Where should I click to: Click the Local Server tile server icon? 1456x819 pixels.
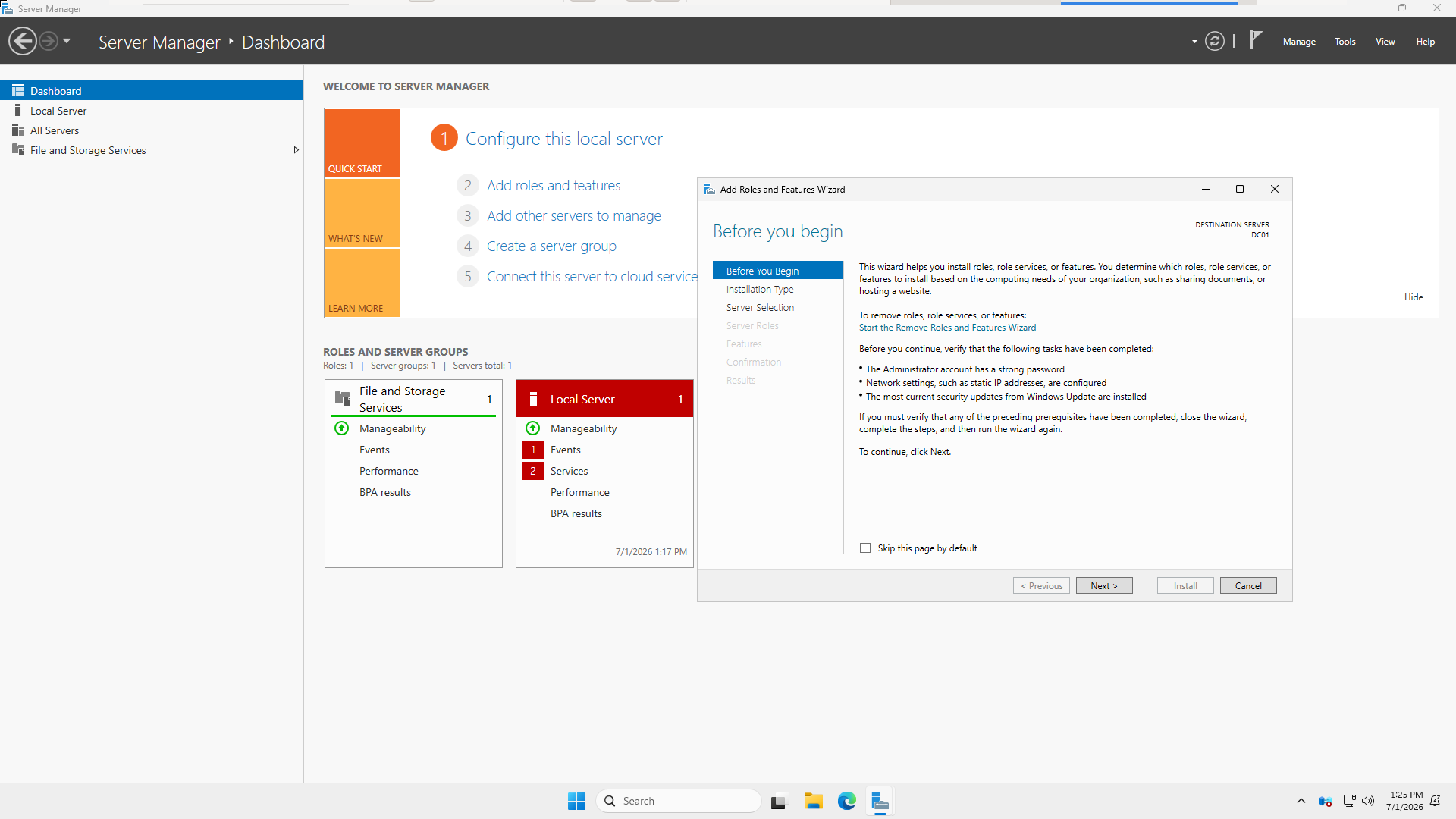point(533,399)
